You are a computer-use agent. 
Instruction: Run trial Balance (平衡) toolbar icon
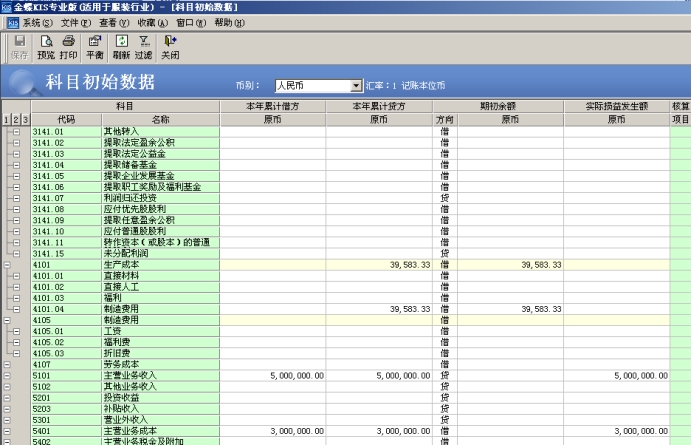pyautogui.click(x=94, y=47)
